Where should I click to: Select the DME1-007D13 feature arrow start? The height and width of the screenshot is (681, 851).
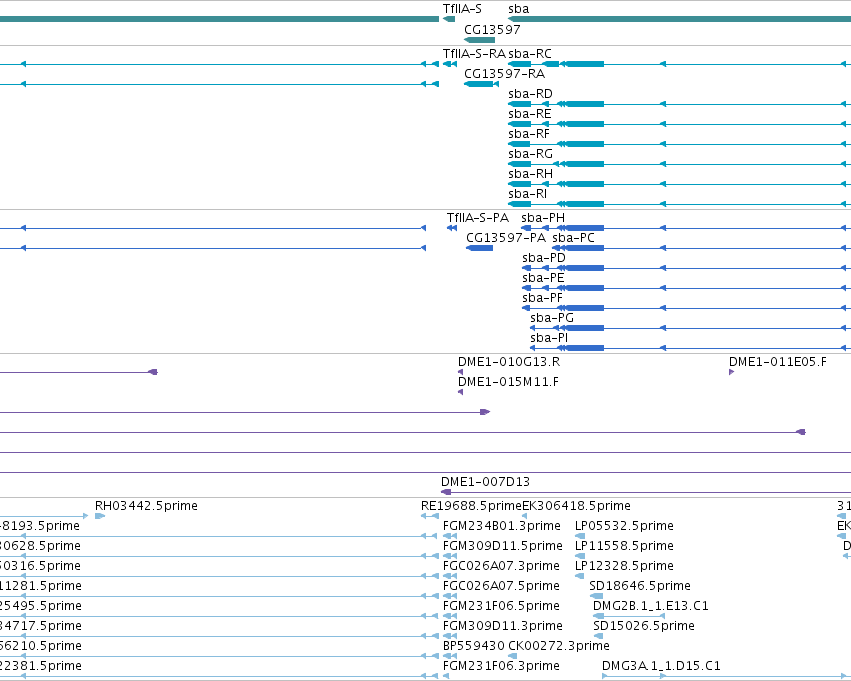(446, 492)
